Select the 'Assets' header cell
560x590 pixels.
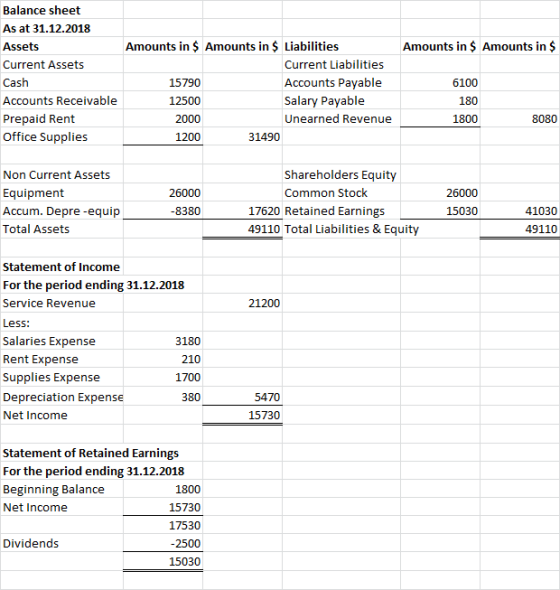pyautogui.click(x=21, y=46)
